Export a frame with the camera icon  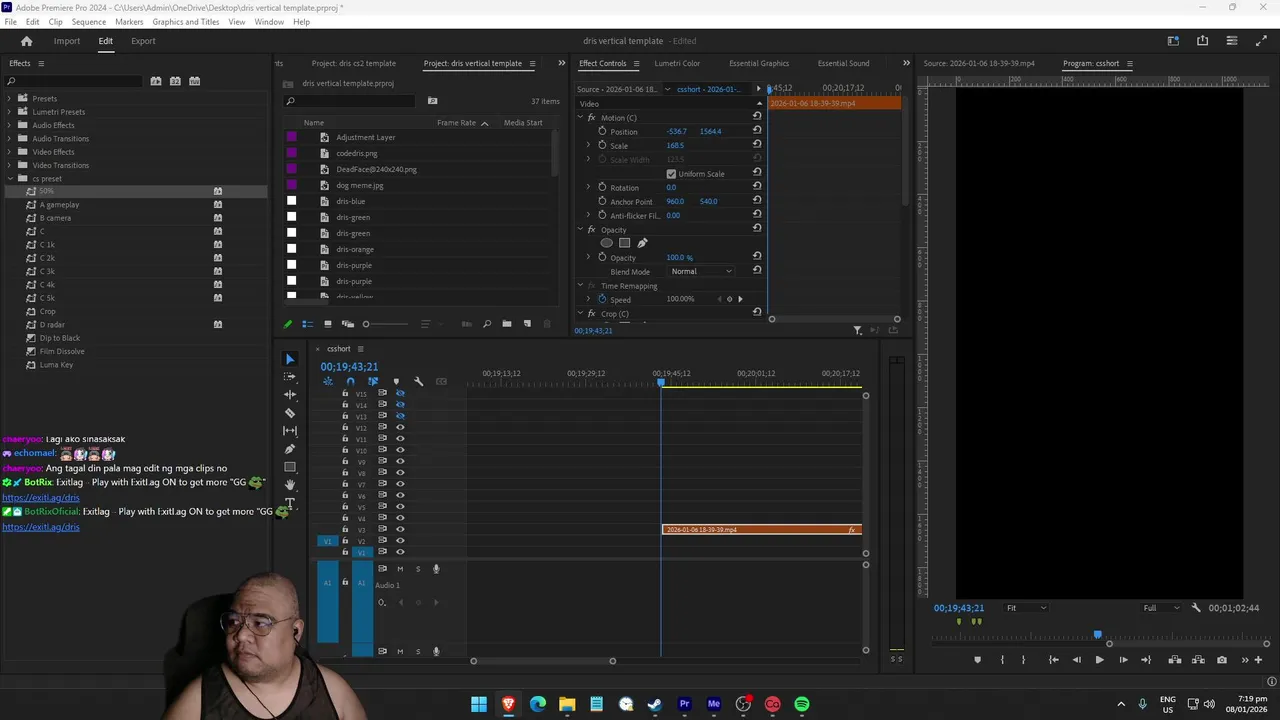[x=1222, y=660]
